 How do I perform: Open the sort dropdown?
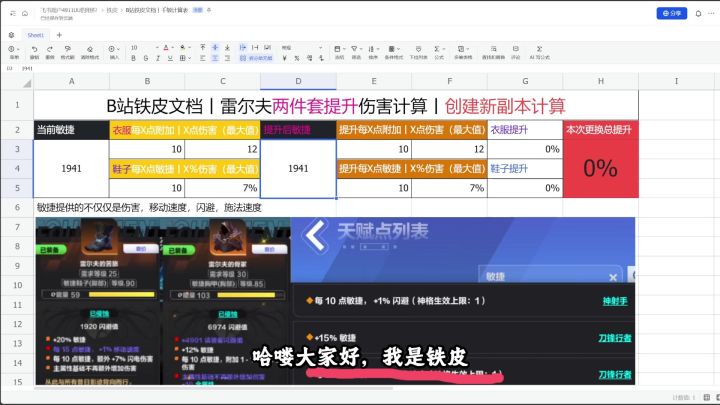coord(373,51)
